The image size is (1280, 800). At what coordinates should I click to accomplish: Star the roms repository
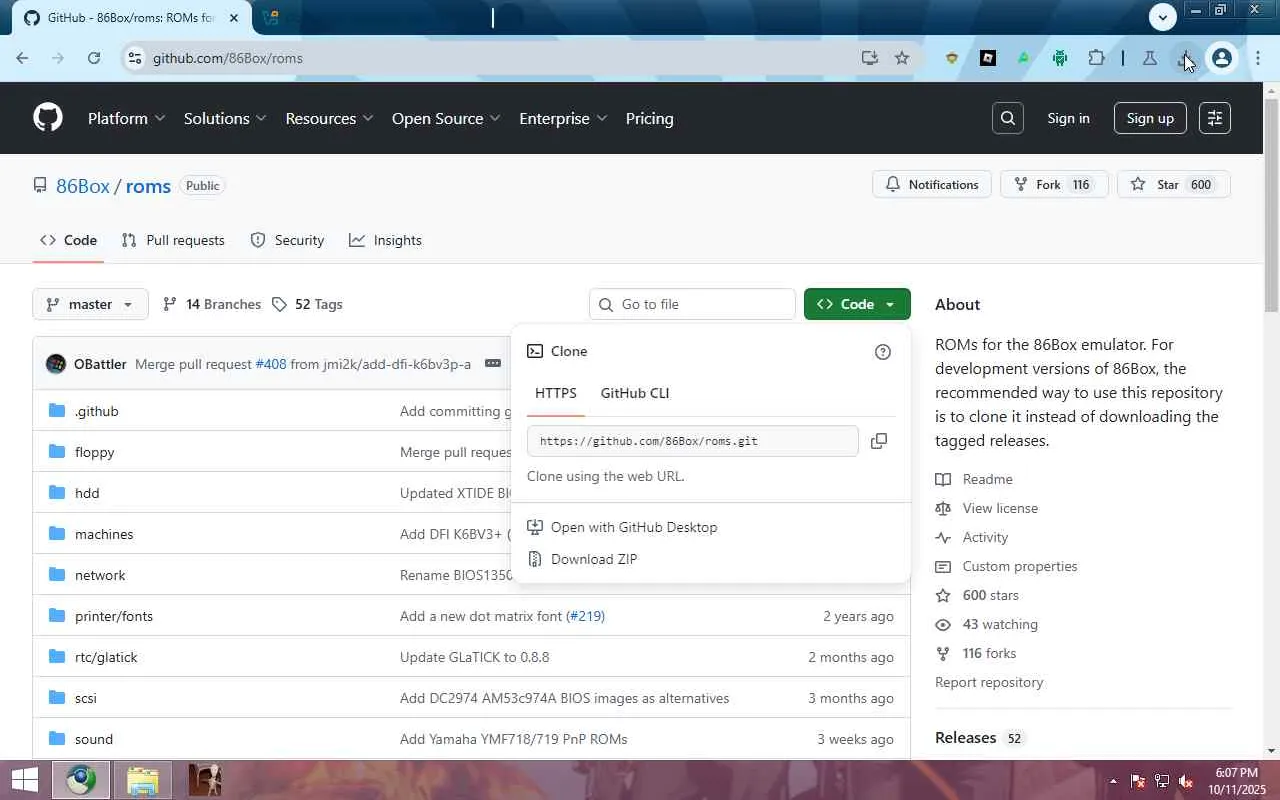pyautogui.click(x=1173, y=185)
